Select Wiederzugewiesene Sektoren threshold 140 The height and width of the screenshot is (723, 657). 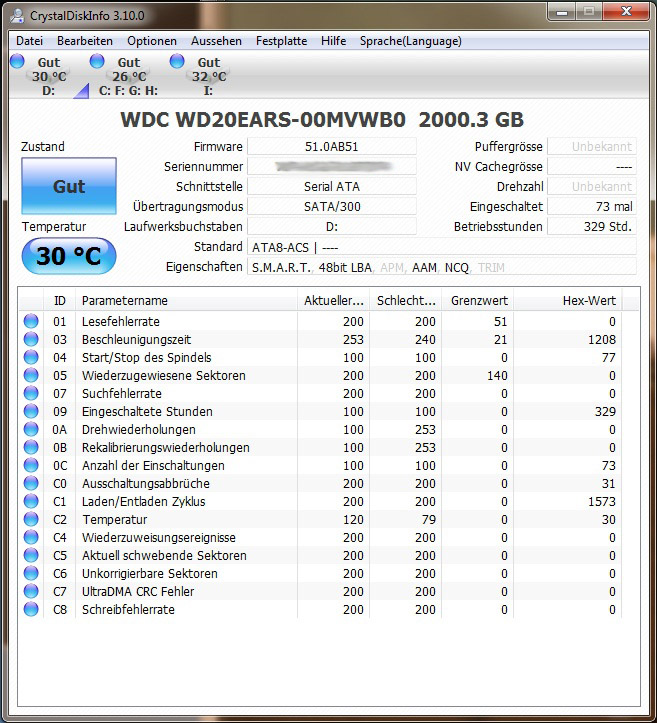[497, 375]
